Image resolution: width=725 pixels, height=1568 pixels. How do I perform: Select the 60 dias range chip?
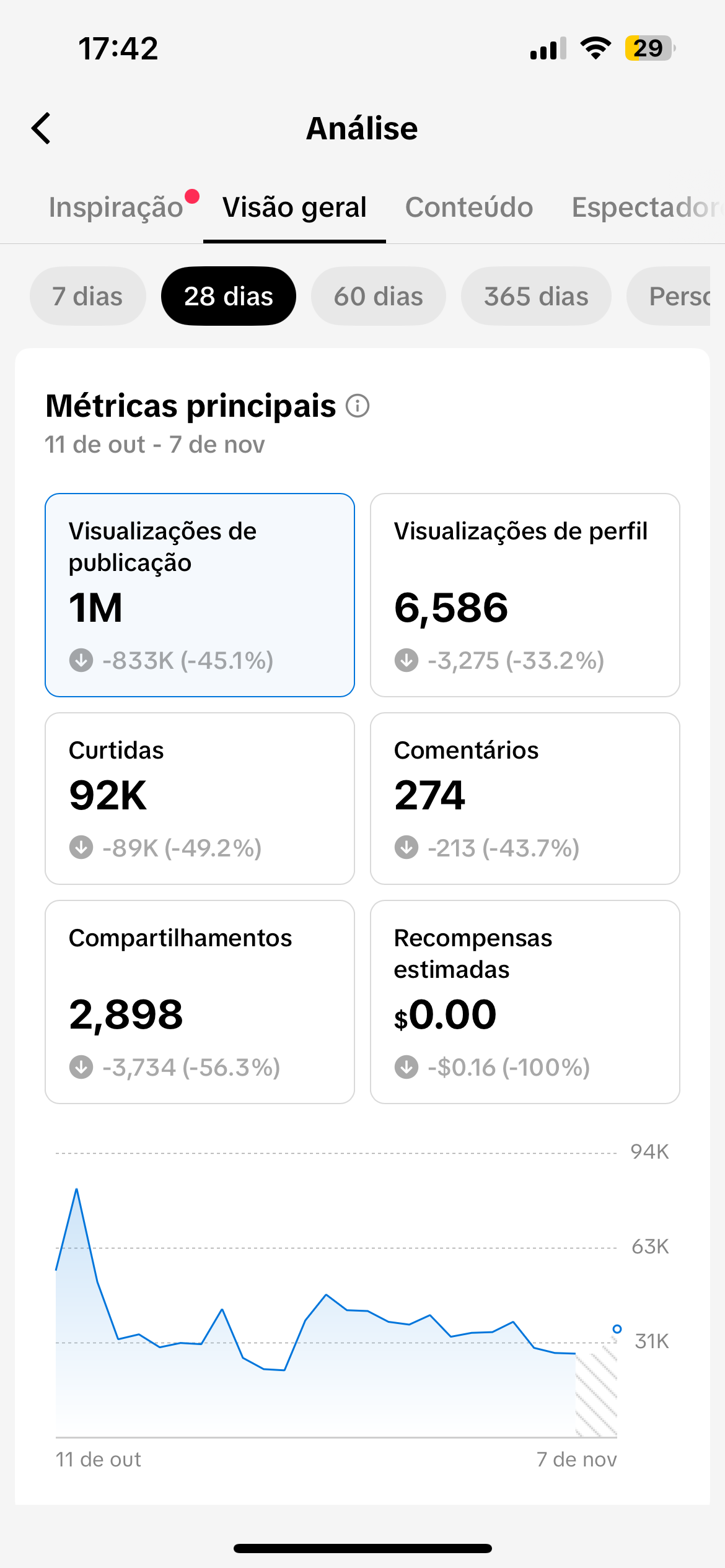(378, 296)
